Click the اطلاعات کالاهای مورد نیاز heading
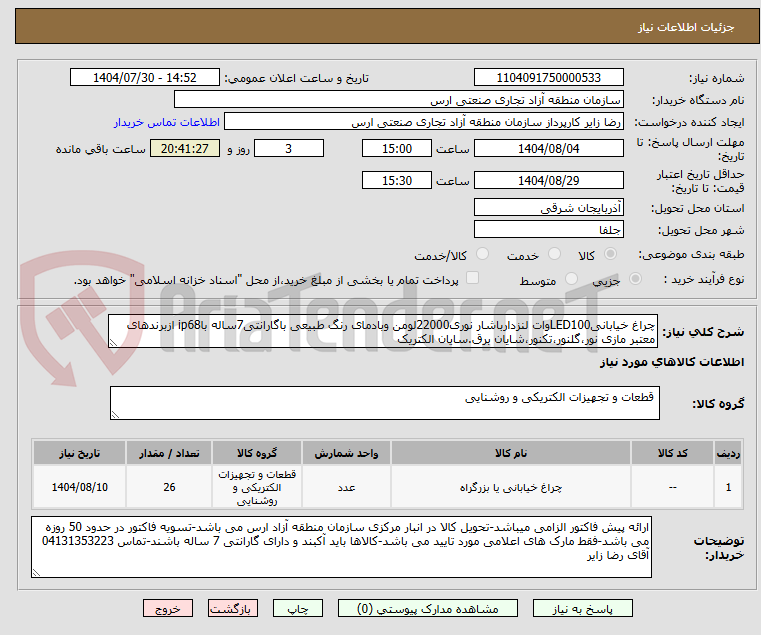 point(672,362)
